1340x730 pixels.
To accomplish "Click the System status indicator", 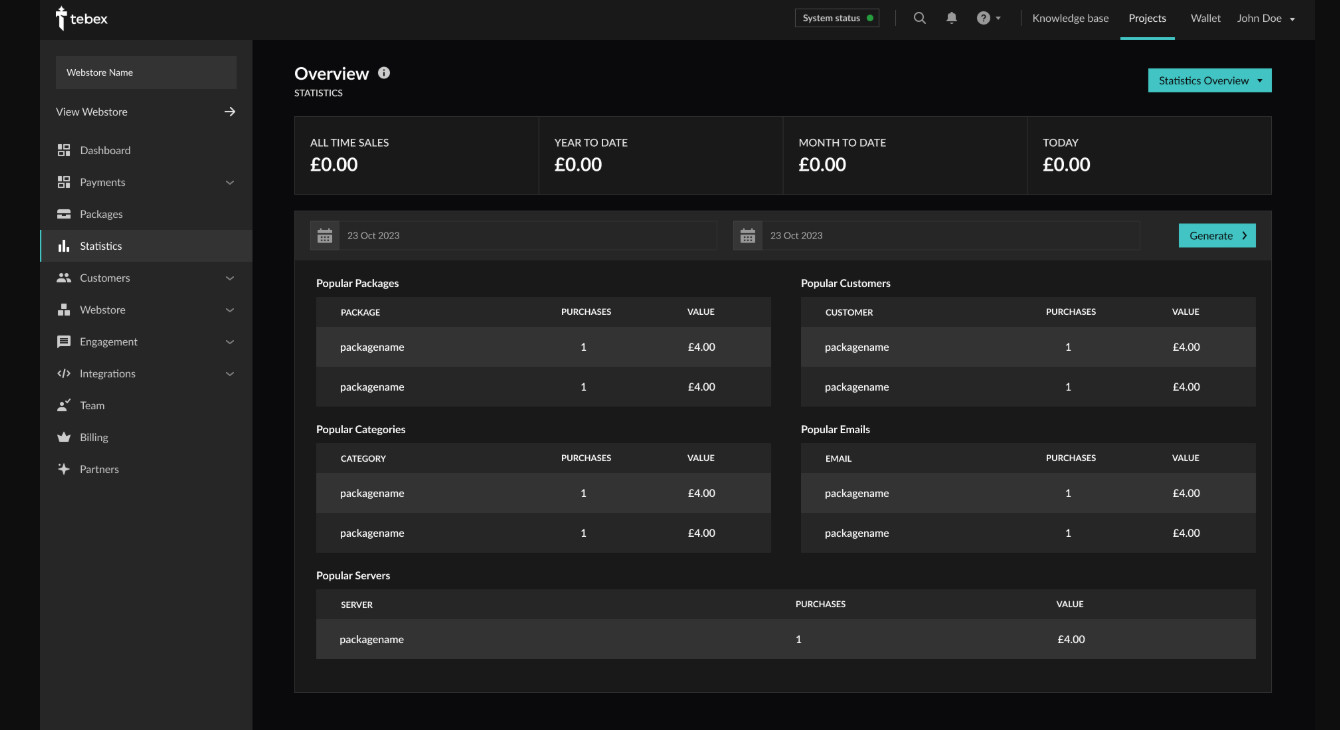I will (x=837, y=18).
